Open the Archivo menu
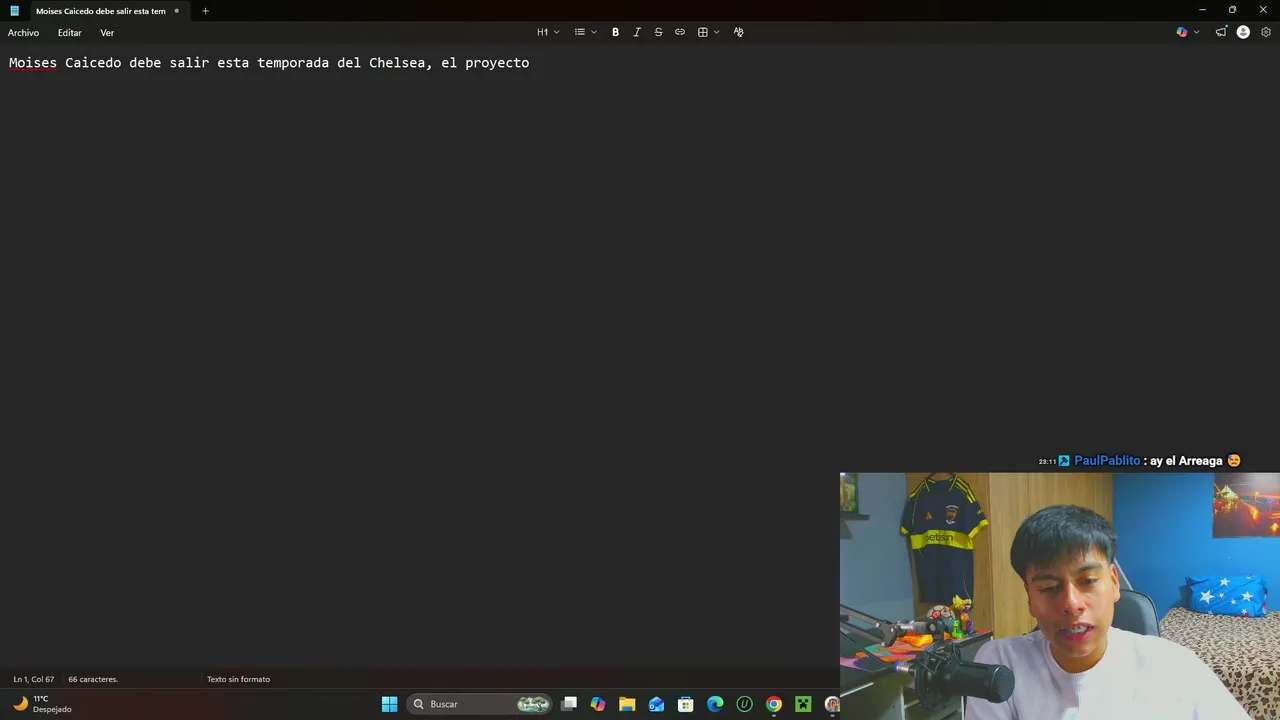The image size is (1280, 720). 23,33
